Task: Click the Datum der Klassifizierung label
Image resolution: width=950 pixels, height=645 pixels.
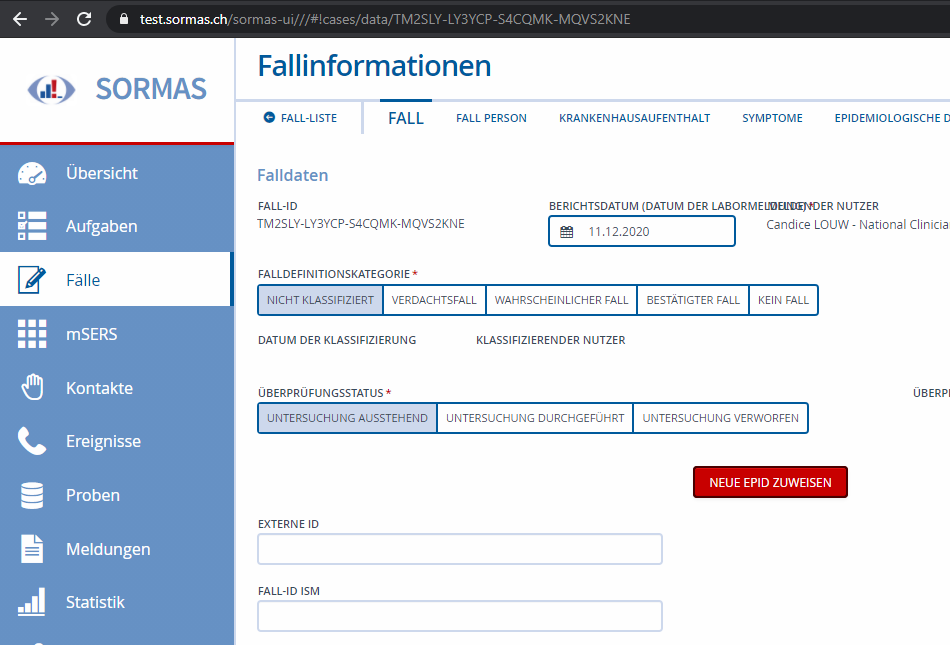Action: [x=337, y=340]
